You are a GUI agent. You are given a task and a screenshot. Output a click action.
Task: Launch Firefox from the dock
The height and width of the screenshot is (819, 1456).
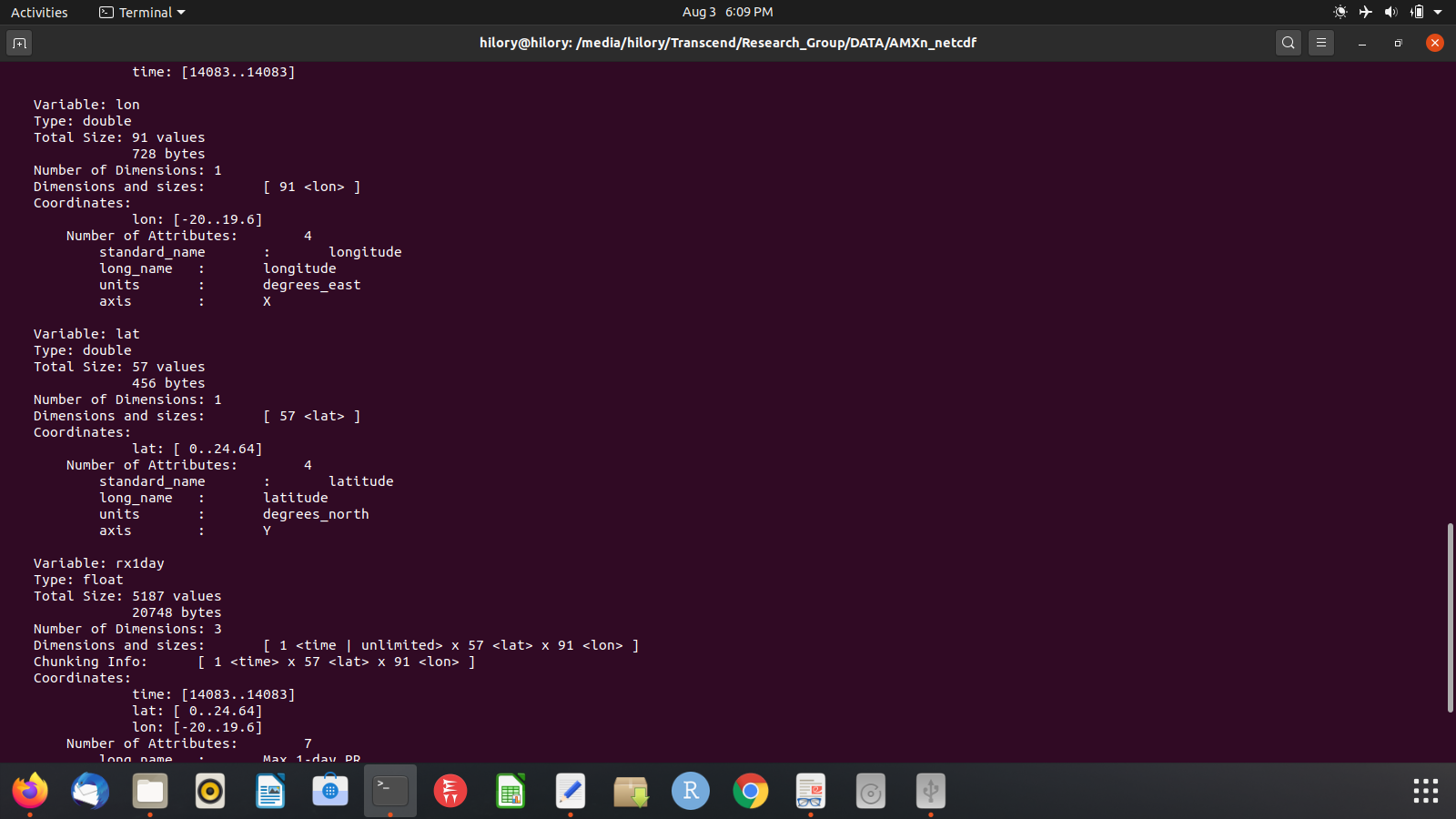30,791
